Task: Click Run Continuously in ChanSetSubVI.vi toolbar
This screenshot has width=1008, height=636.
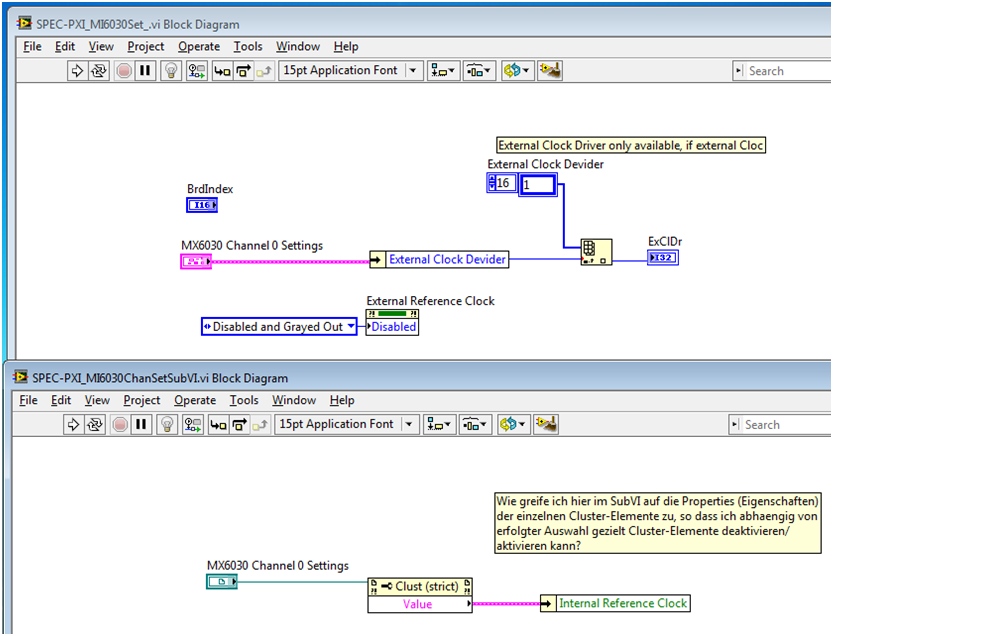Action: pos(94,424)
